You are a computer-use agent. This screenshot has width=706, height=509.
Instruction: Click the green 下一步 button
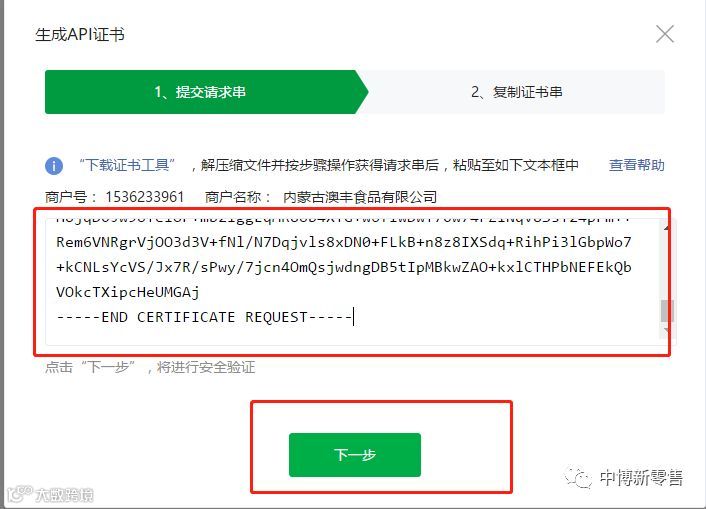[x=355, y=455]
